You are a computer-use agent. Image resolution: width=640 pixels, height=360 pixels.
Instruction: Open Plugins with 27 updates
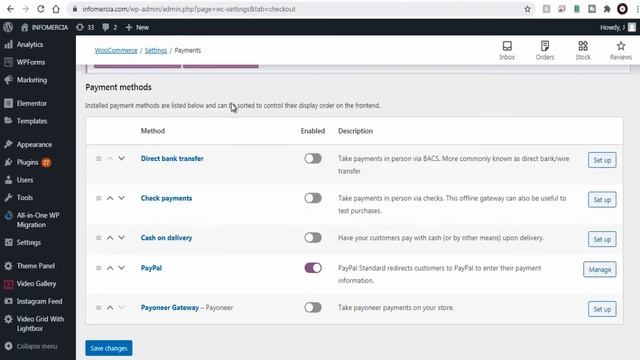pos(28,162)
